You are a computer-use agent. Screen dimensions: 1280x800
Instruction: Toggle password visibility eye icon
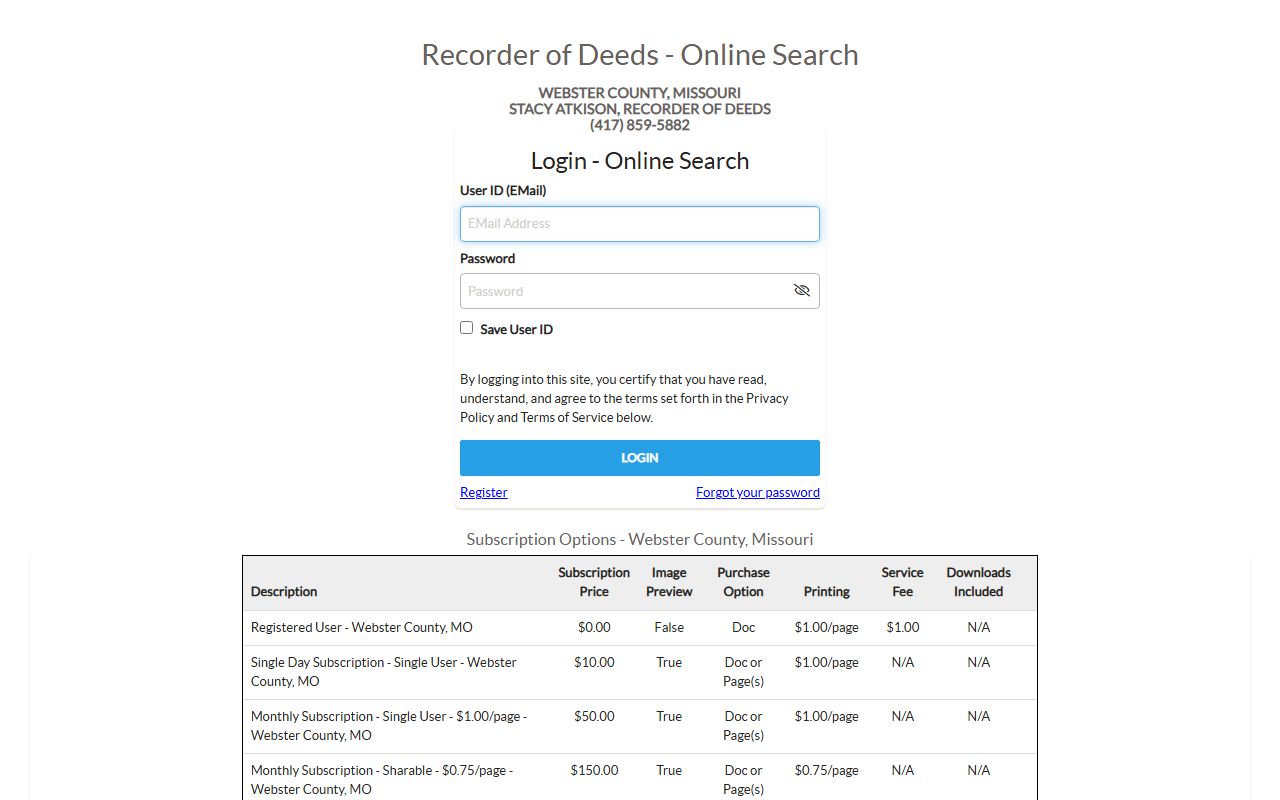801,291
